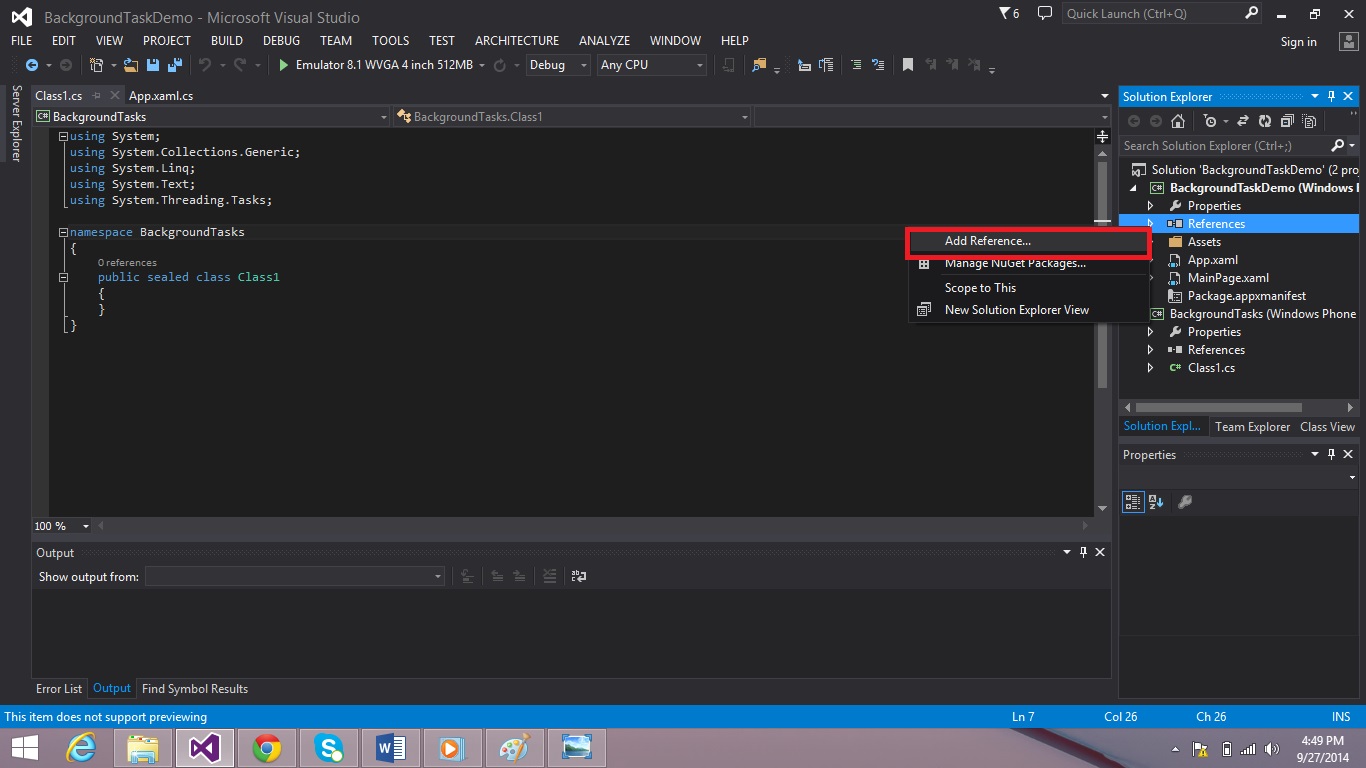This screenshot has width=1366, height=768.
Task: Refresh the Solution Explorer view
Action: tap(1265, 121)
